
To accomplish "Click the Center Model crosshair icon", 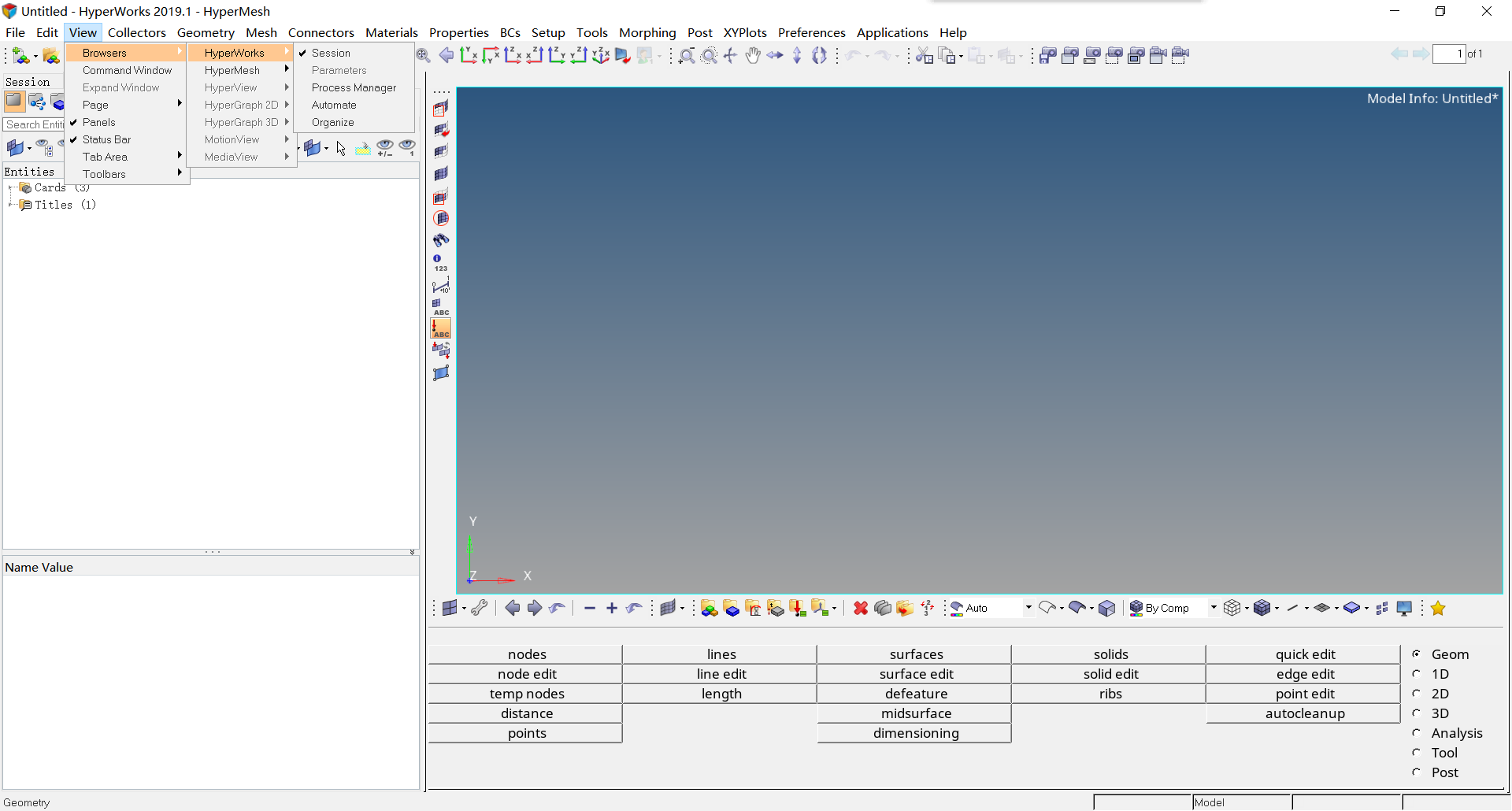I will tap(731, 55).
